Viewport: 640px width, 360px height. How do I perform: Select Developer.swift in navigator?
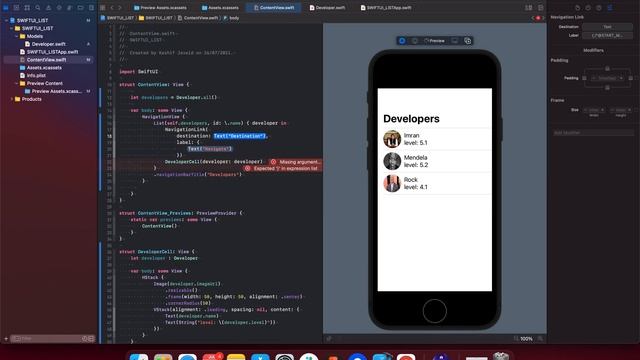pos(49,44)
